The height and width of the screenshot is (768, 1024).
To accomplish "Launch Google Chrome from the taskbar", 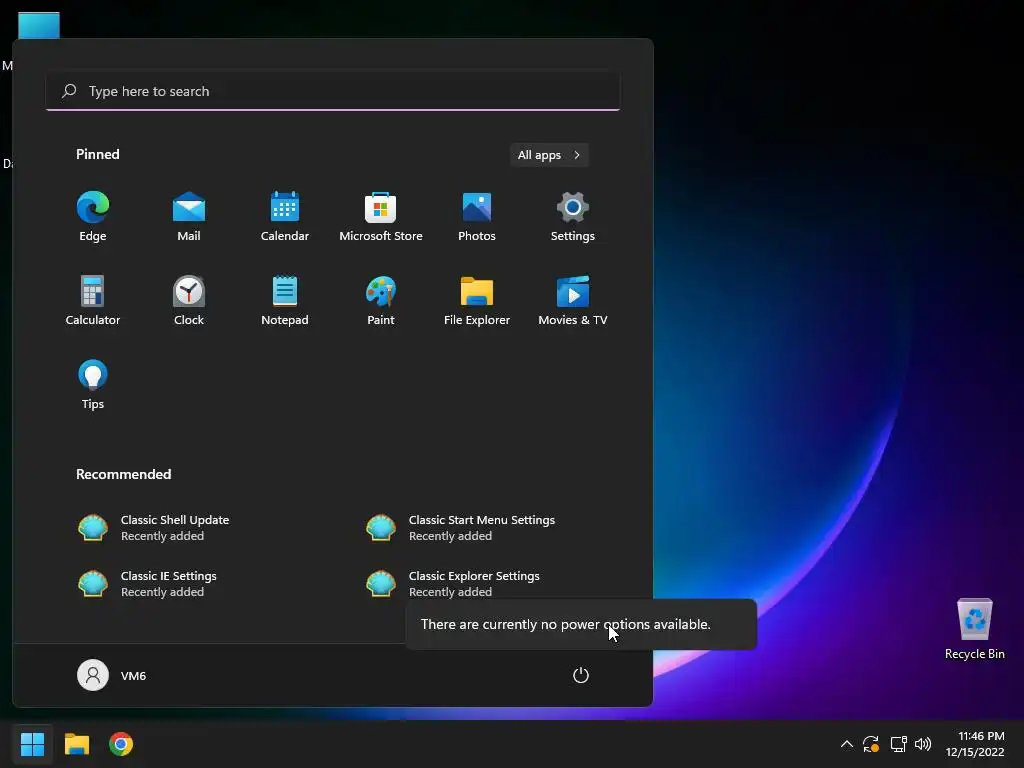I will coord(121,744).
